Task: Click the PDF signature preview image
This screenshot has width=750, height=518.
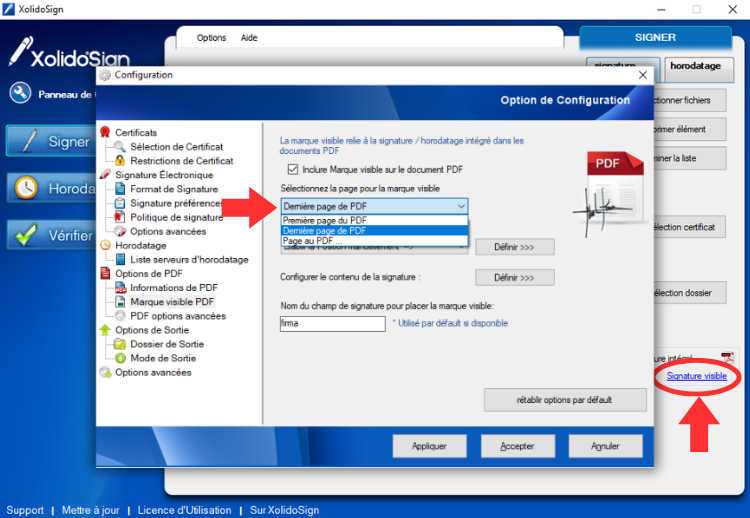Action: click(x=608, y=194)
